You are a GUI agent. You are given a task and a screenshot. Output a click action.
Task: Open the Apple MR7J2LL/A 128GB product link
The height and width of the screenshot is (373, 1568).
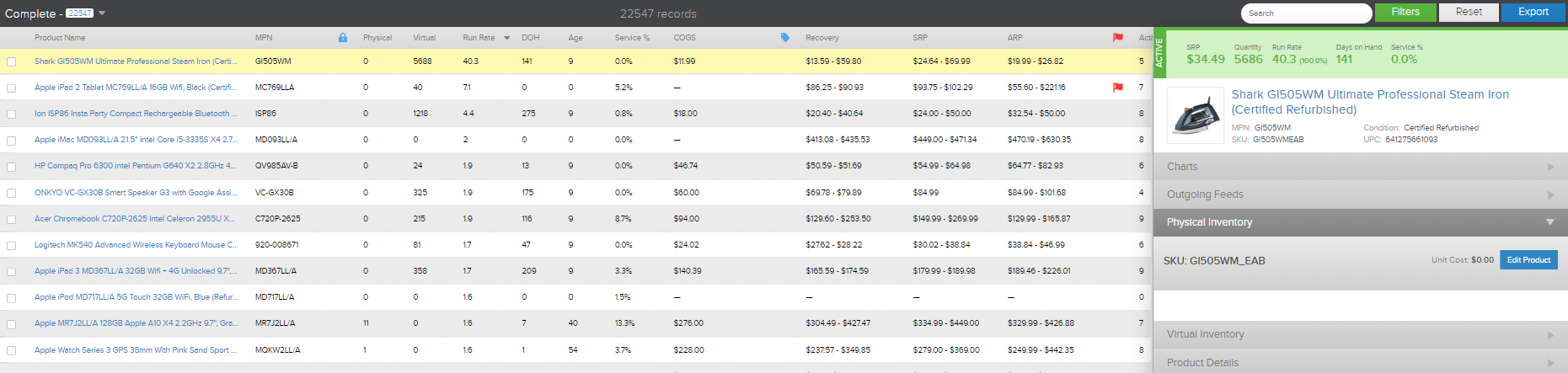pos(136,323)
